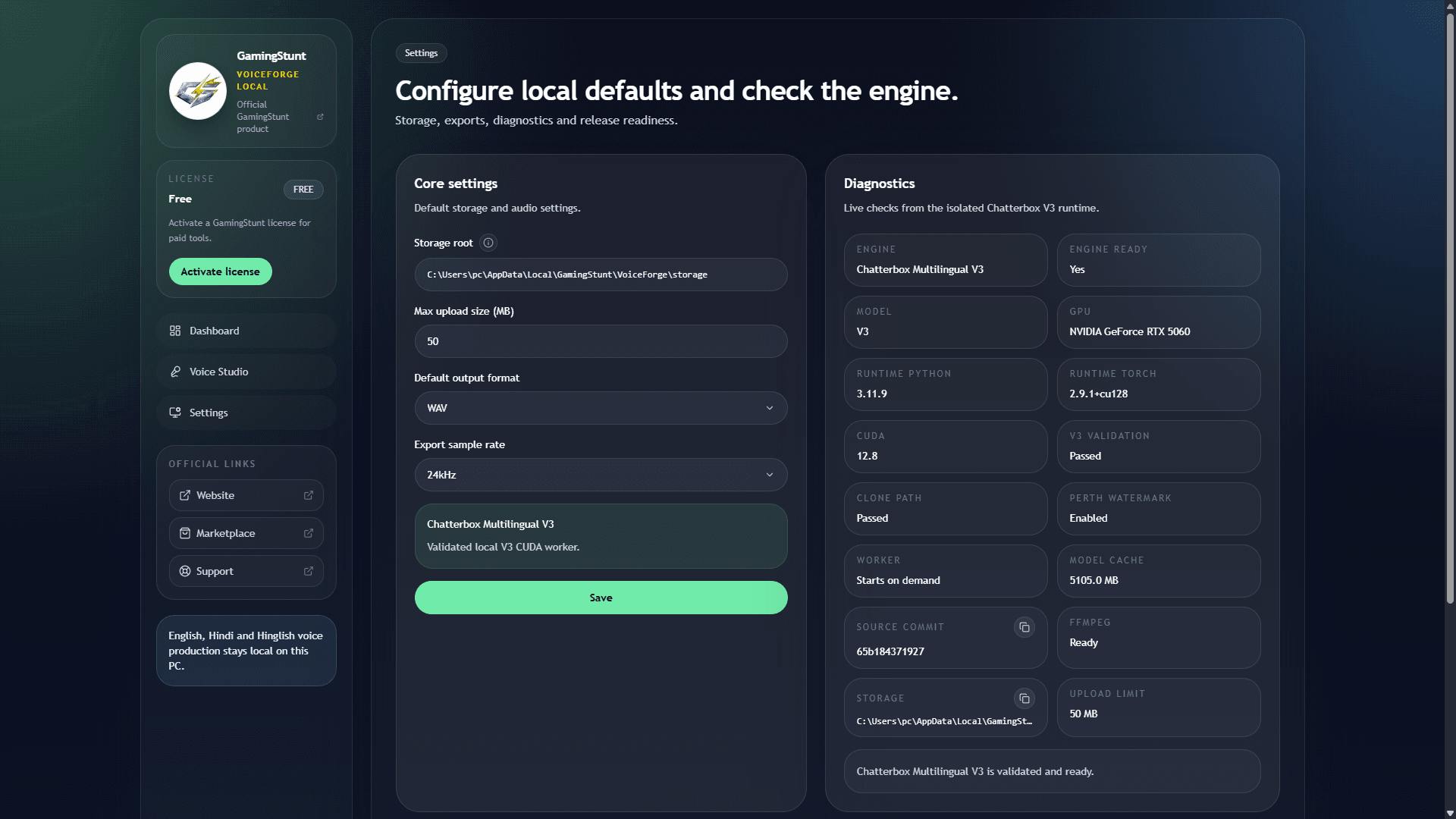The image size is (1456, 819).
Task: Click the RUNTIME TORCH 2.9.1+cu128 value
Action: (1098, 394)
